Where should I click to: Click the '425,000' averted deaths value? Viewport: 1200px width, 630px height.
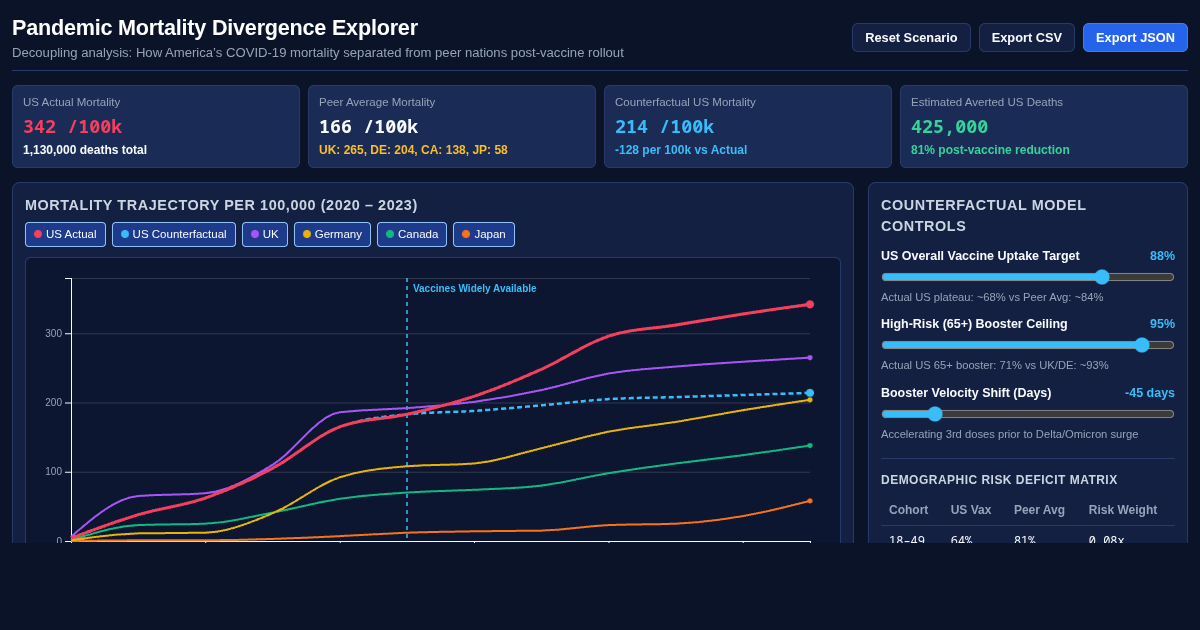[x=949, y=127]
